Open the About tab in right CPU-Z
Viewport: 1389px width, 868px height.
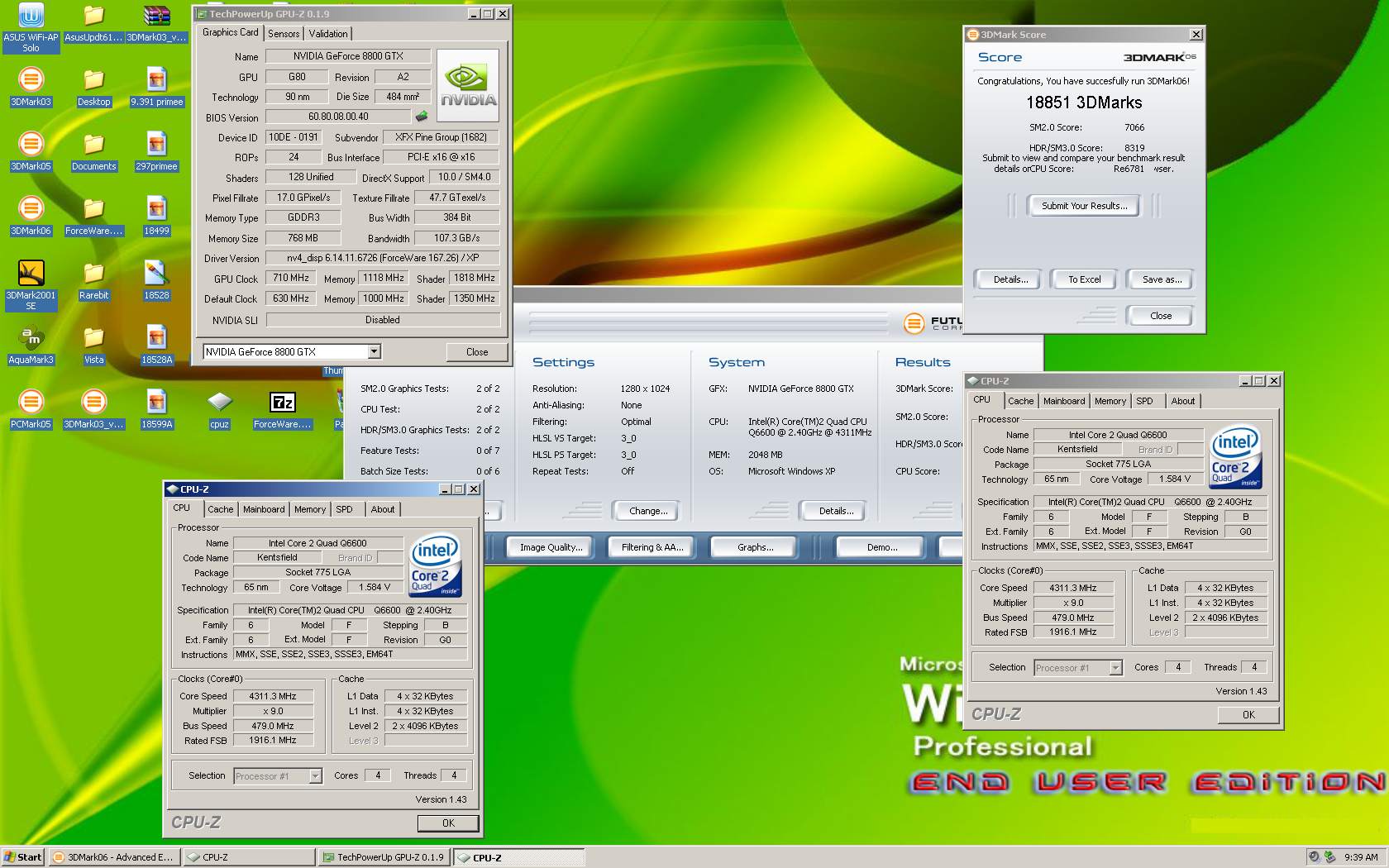coord(1183,401)
